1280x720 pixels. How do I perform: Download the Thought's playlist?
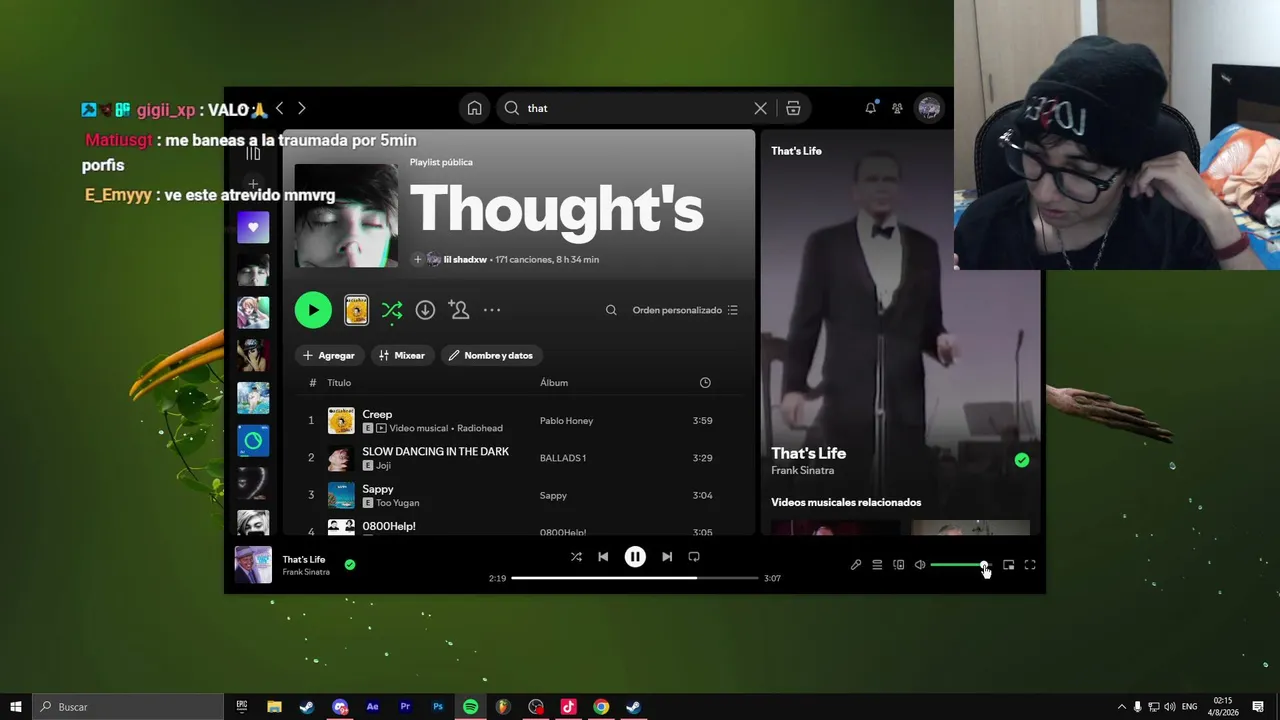tap(425, 310)
